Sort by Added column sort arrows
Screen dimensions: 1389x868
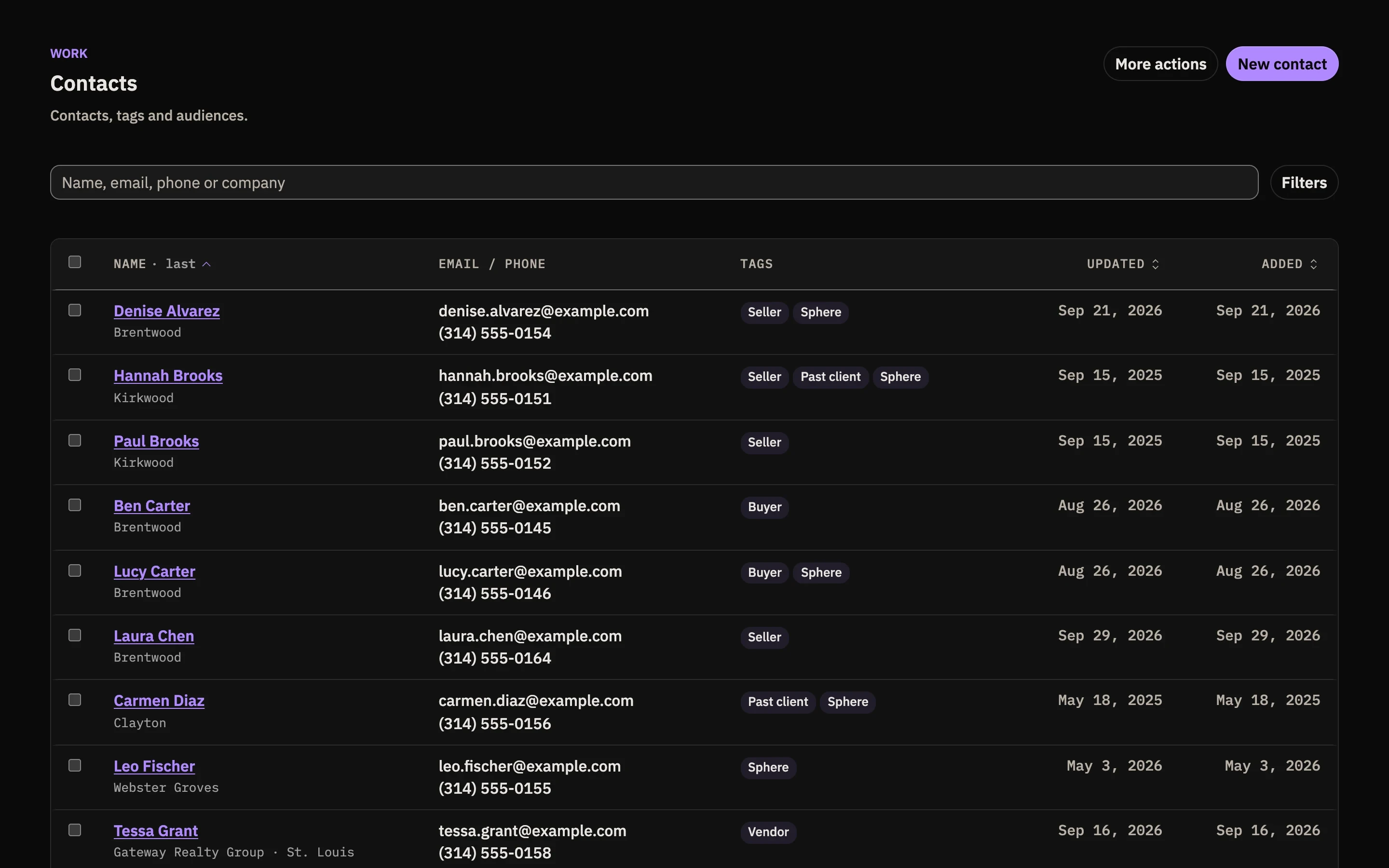point(1313,264)
